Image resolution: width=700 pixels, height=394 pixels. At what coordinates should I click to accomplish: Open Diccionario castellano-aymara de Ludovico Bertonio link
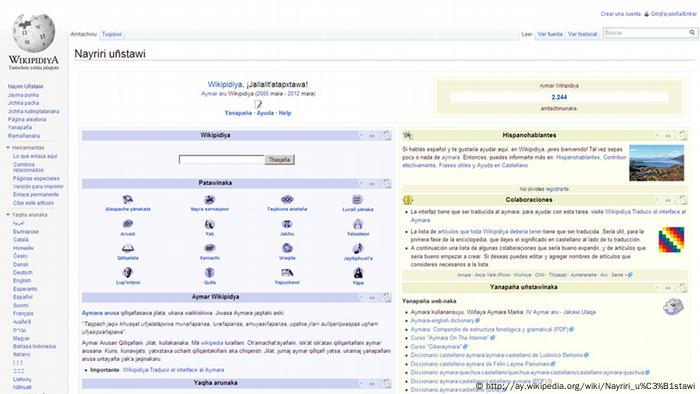[x=496, y=355]
